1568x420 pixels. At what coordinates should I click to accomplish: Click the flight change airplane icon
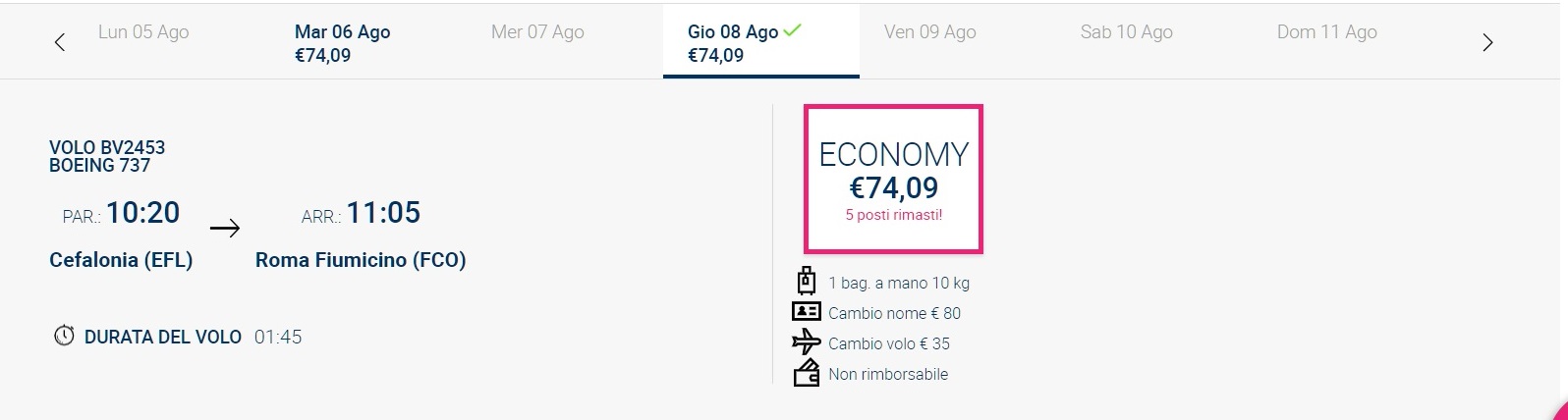point(807,341)
